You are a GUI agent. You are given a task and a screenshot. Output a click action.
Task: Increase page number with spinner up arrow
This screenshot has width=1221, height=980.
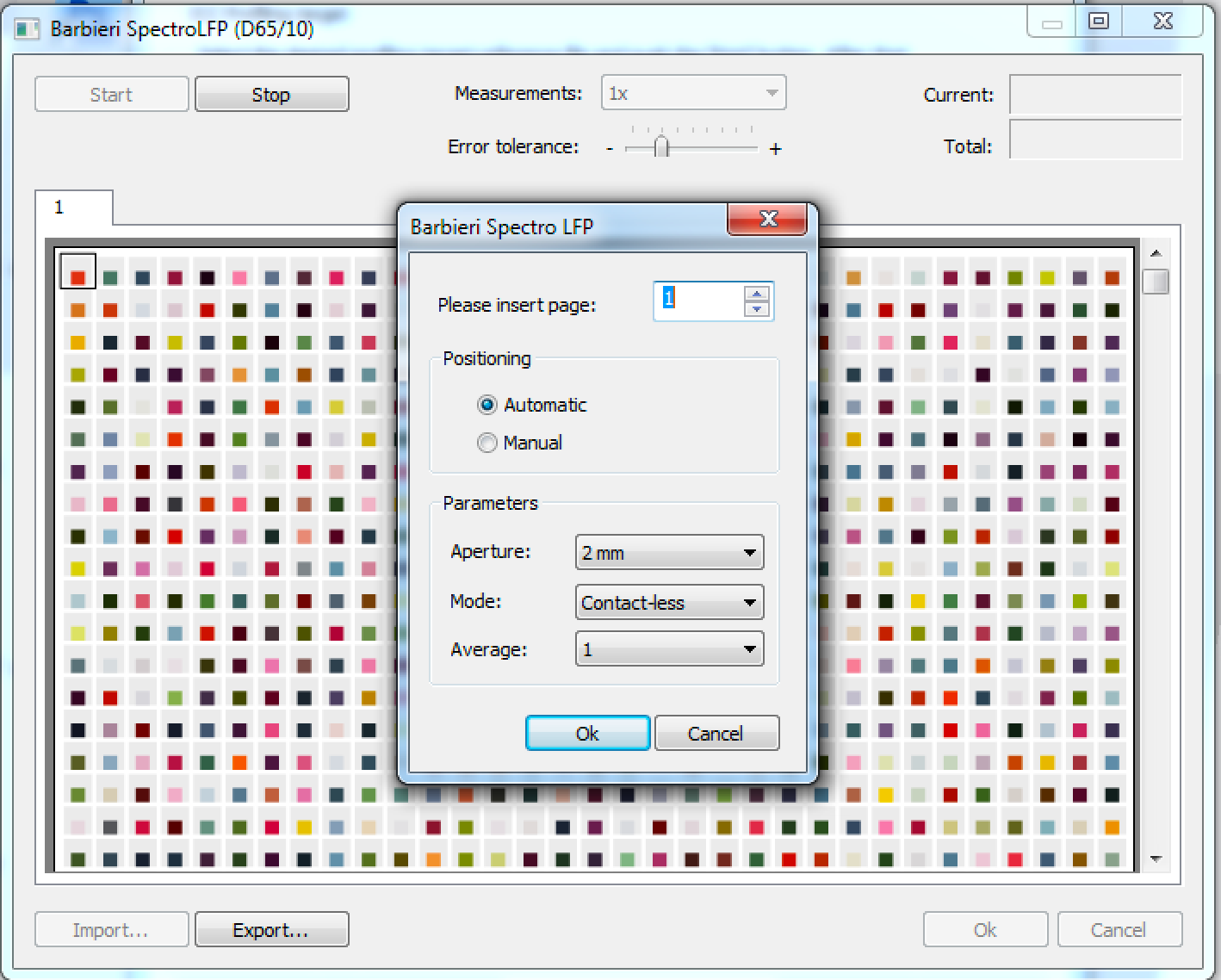point(757,293)
